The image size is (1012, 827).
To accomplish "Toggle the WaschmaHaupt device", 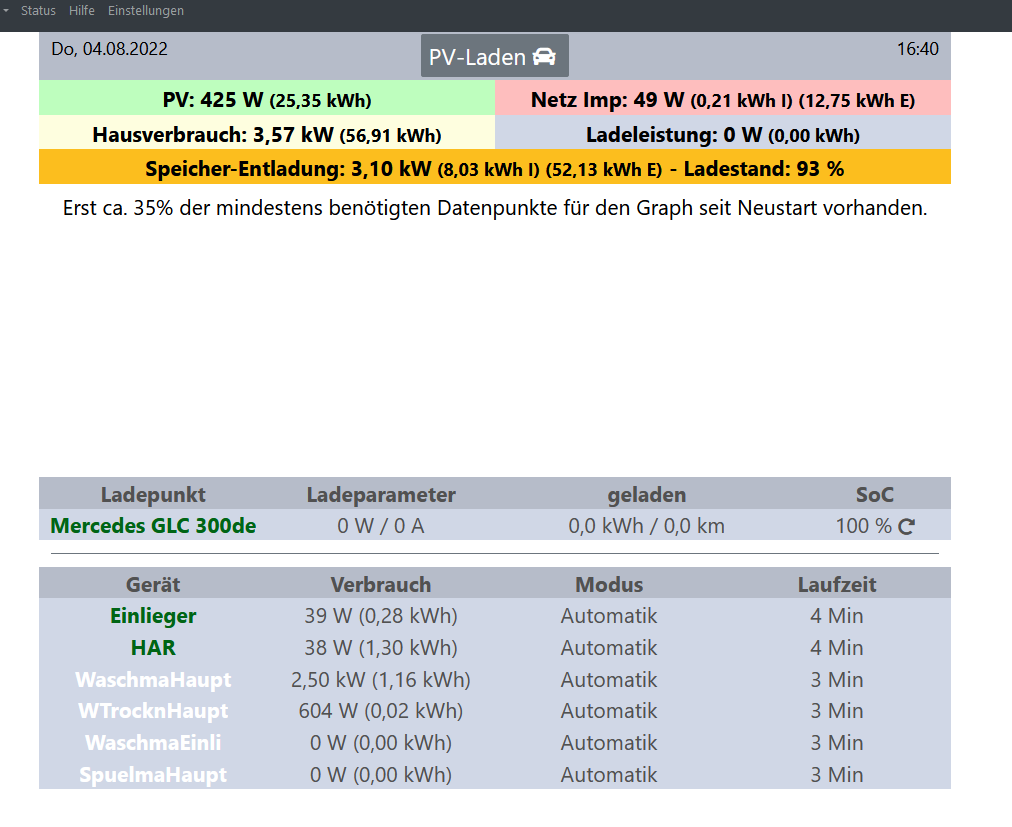I will [x=153, y=680].
